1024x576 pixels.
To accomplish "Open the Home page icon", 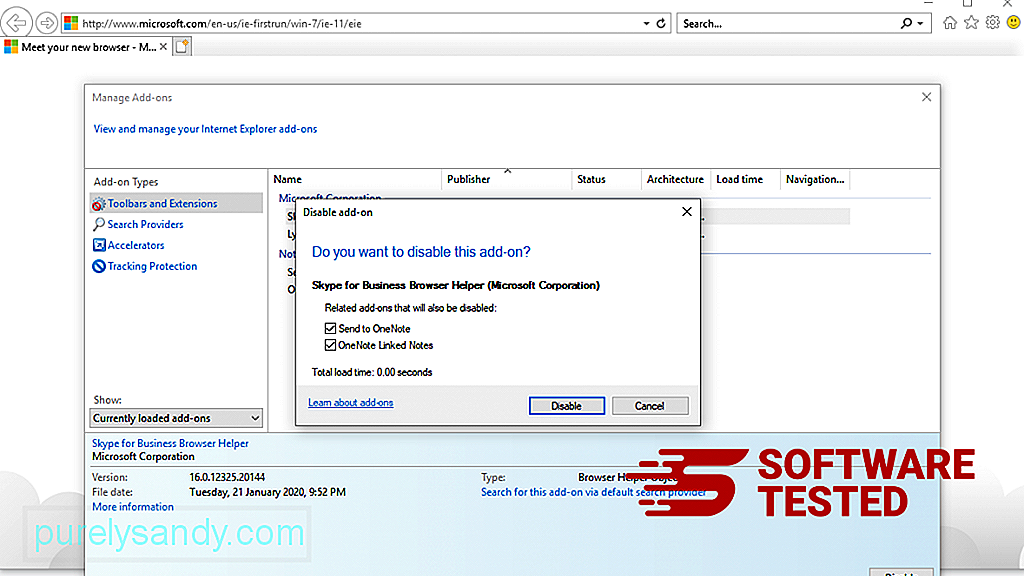I will tap(950, 23).
